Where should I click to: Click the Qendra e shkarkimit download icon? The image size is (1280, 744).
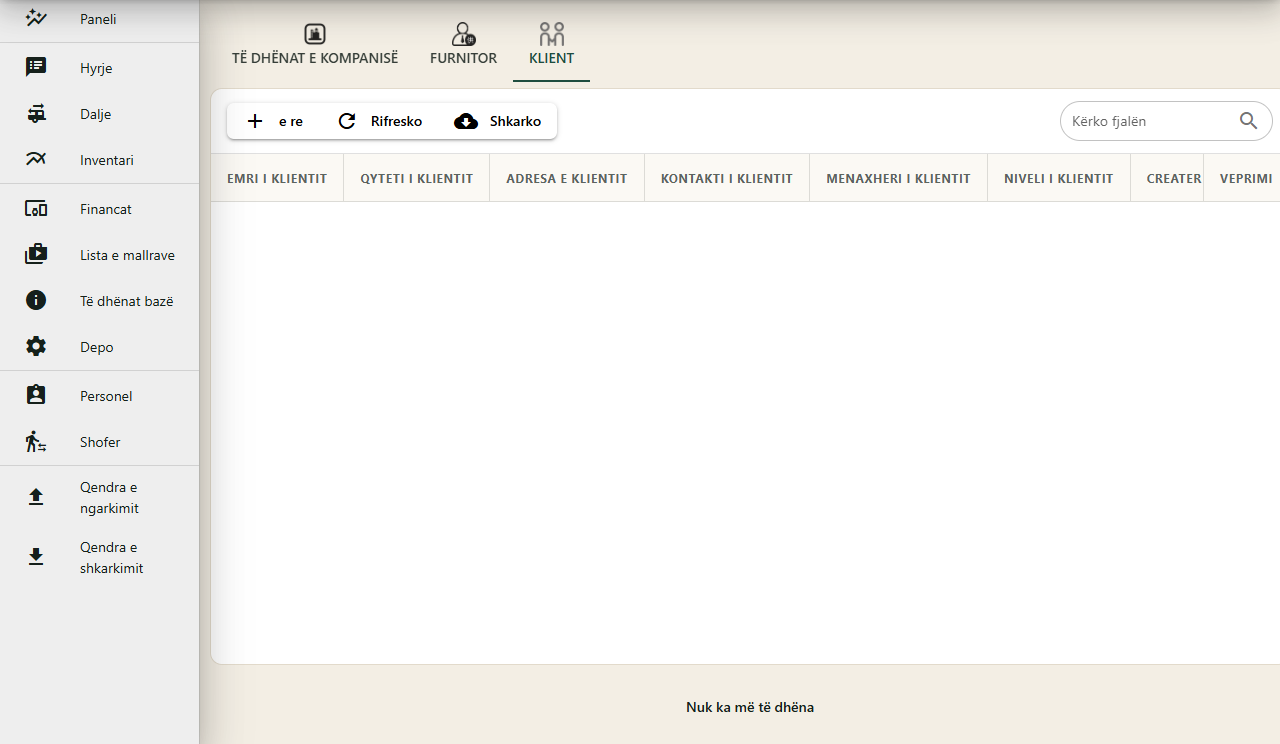point(36,557)
